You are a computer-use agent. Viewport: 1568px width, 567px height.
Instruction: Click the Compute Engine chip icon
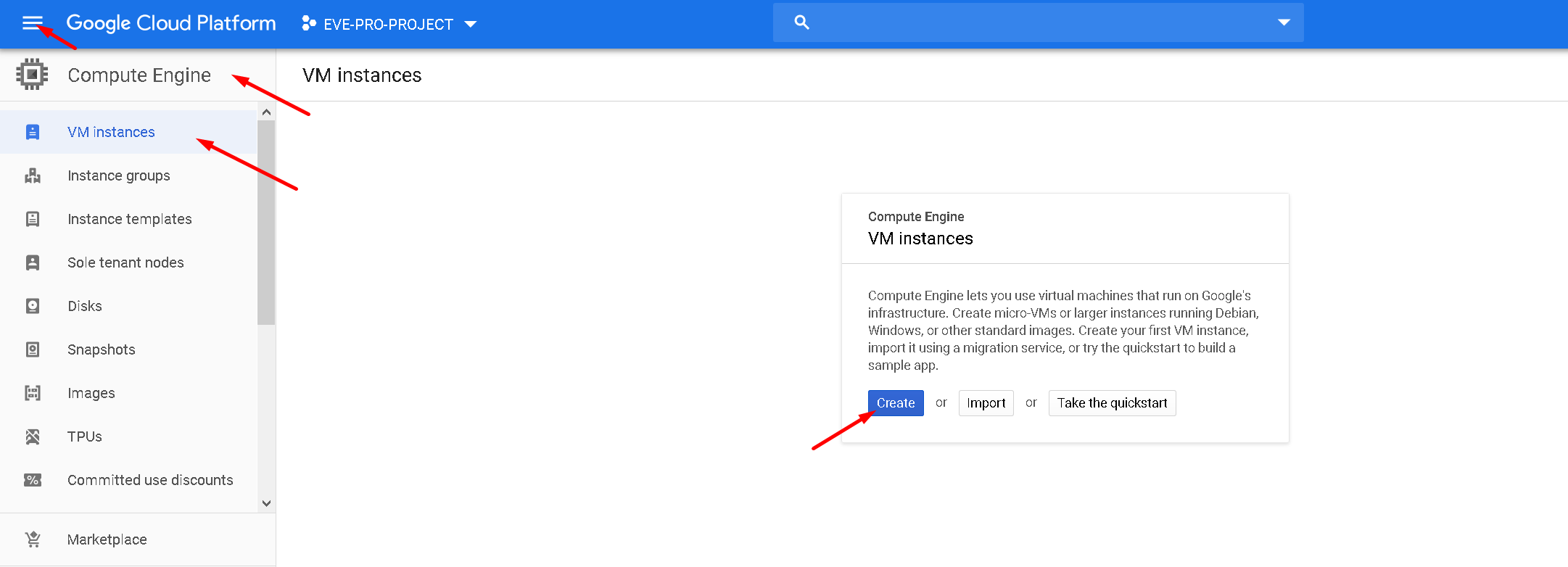tap(32, 75)
